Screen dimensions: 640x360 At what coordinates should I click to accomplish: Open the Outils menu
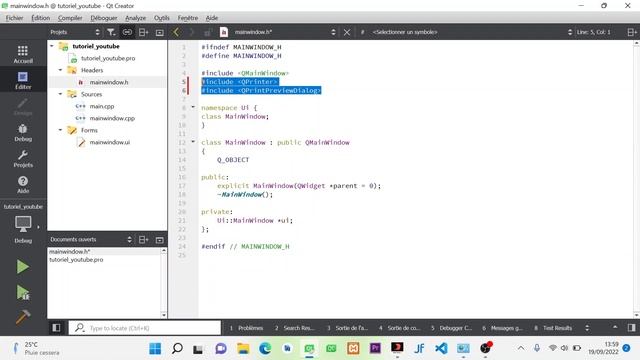coord(162,18)
